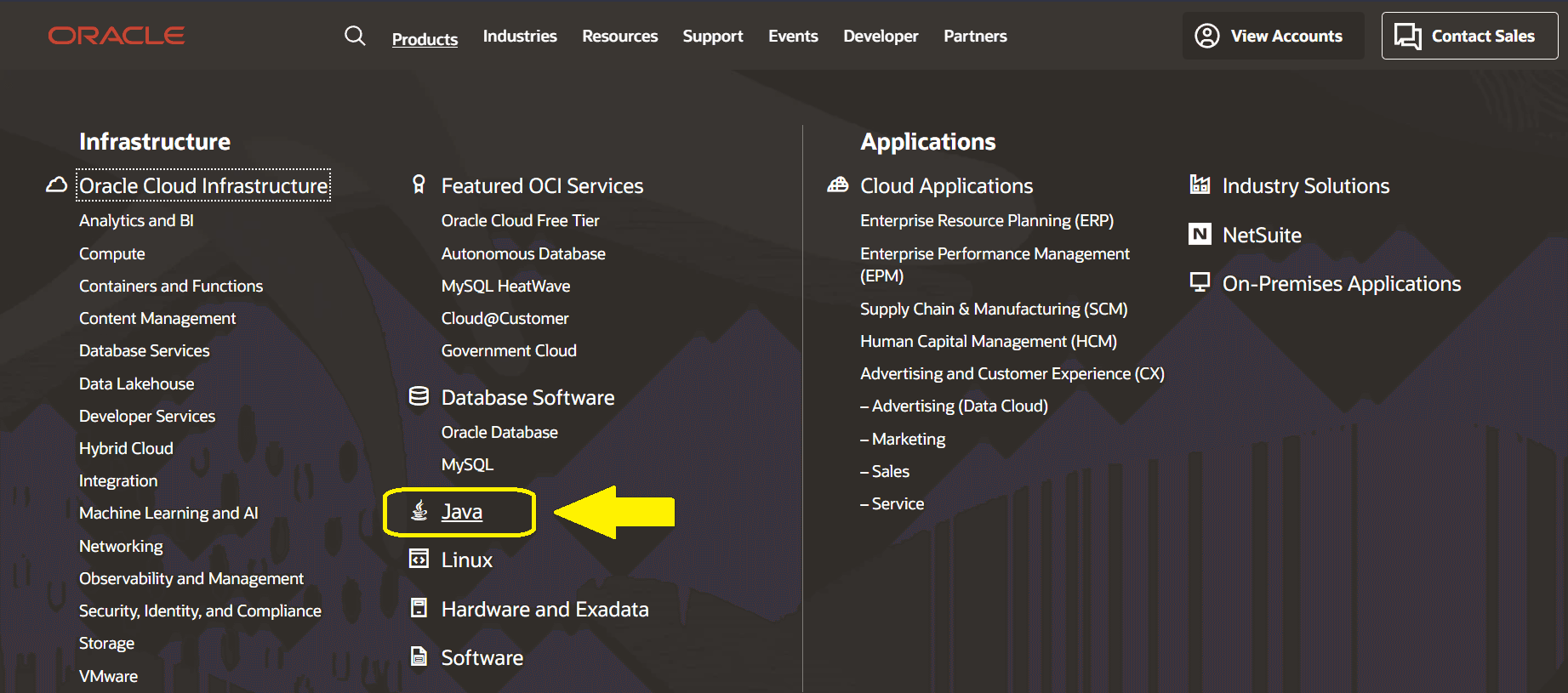This screenshot has width=1568, height=693.
Task: Select the Networking link
Action: [x=121, y=546]
